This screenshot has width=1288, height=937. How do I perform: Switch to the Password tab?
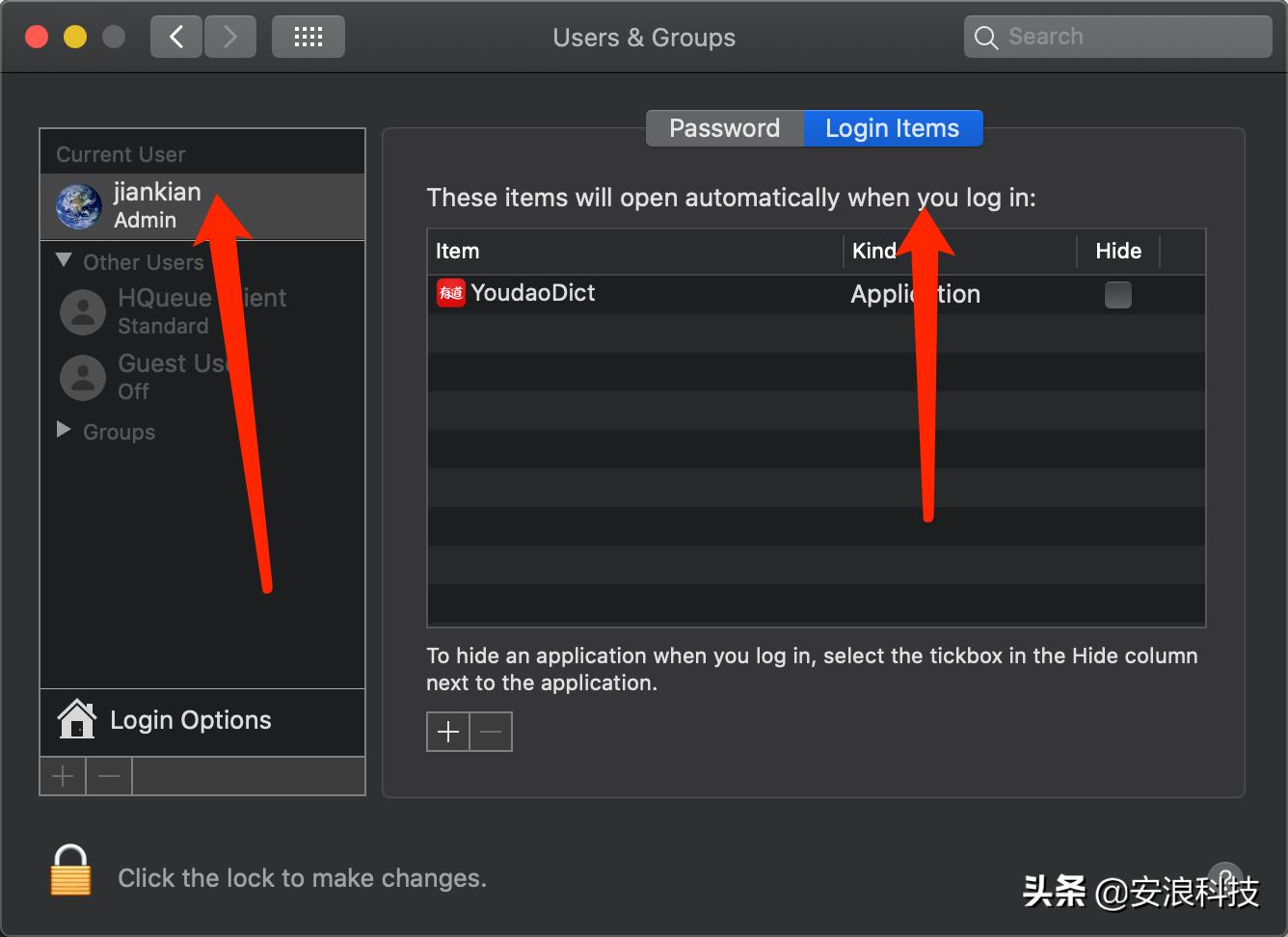[x=725, y=128]
